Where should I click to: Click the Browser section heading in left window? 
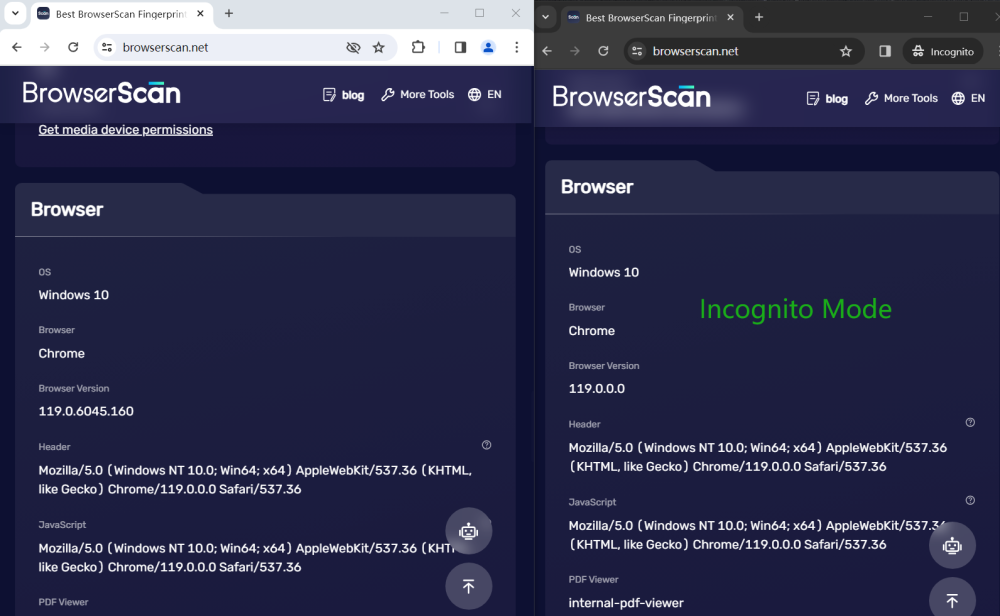click(67, 209)
